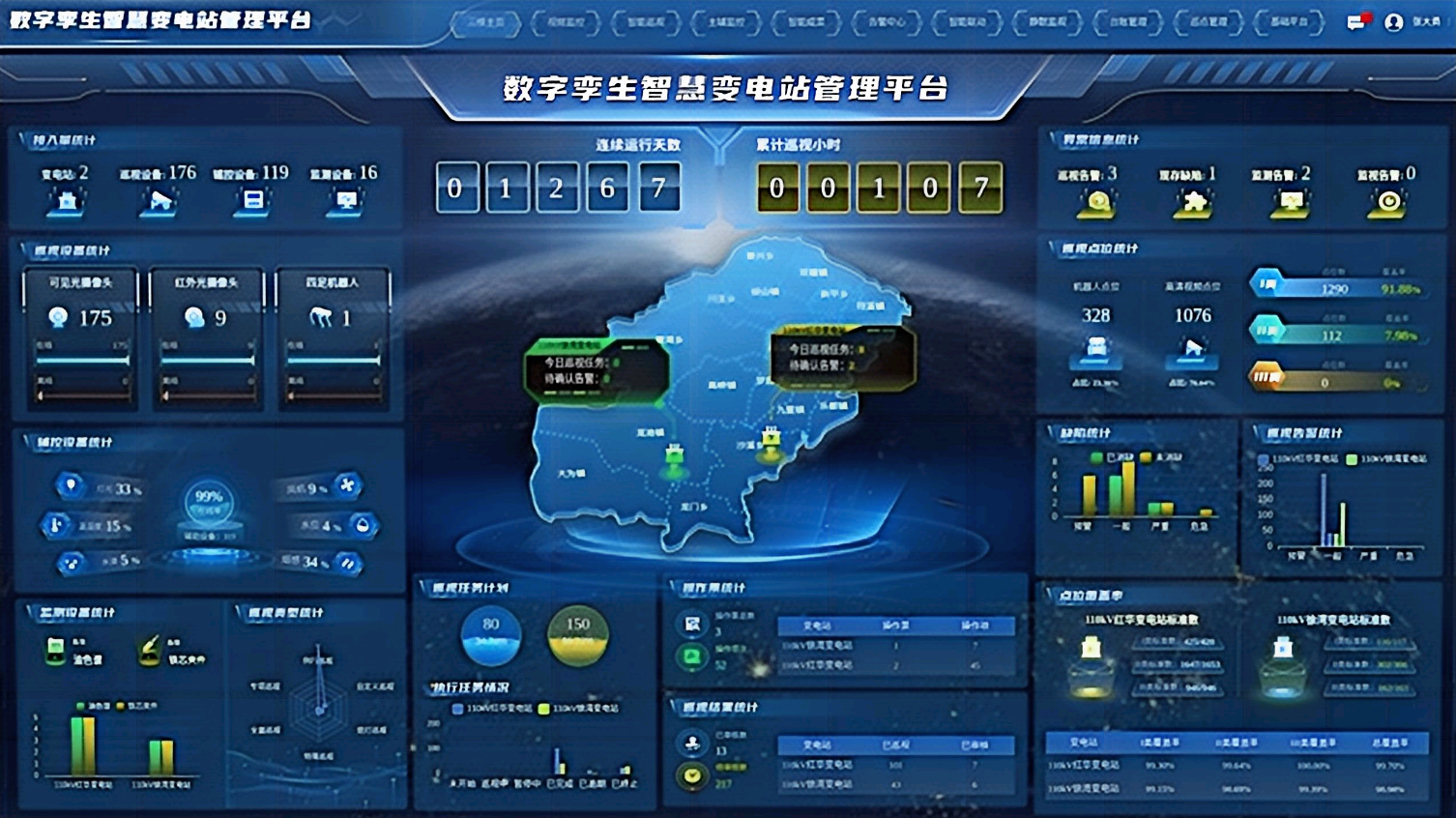Open the green map popup with 今日巡视任务
Viewport: 1456px width, 818px height.
click(597, 369)
